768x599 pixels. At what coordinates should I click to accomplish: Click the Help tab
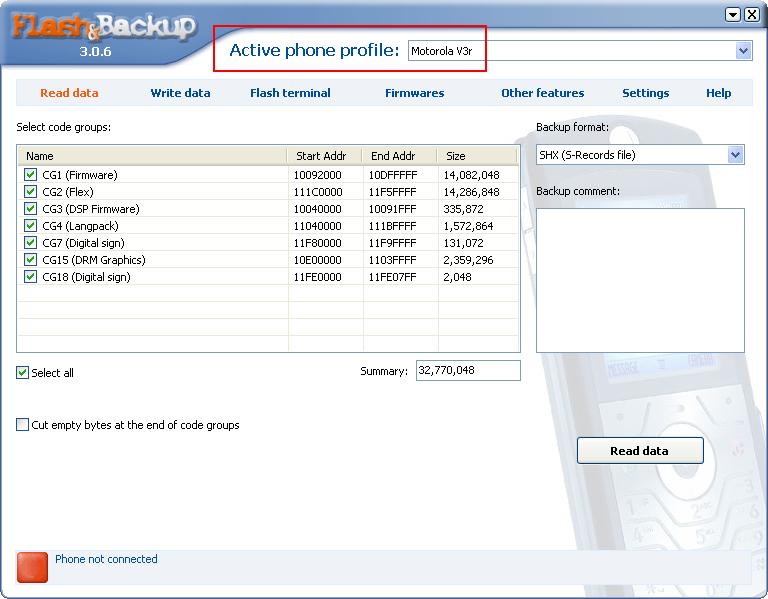coord(718,93)
